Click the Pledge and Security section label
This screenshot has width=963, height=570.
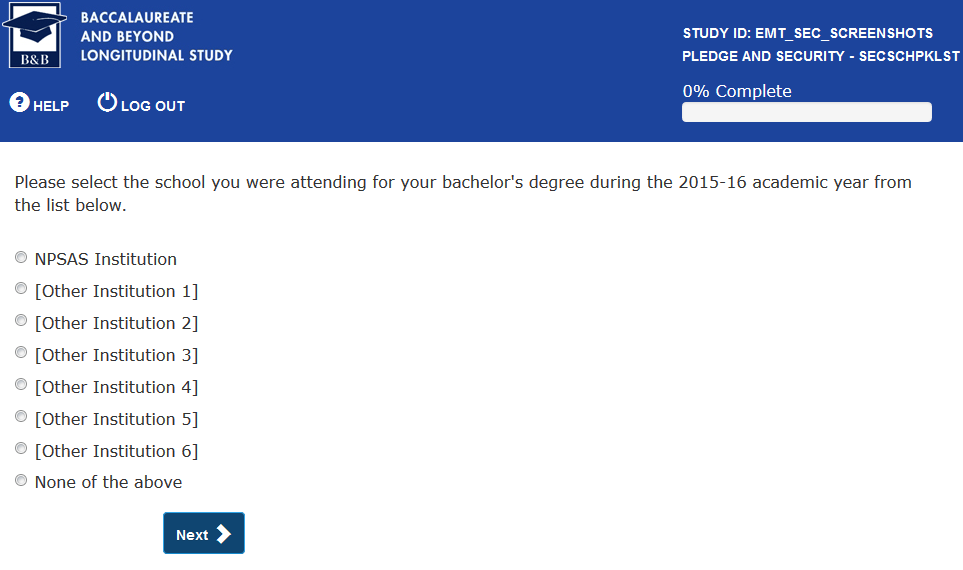[x=820, y=57]
